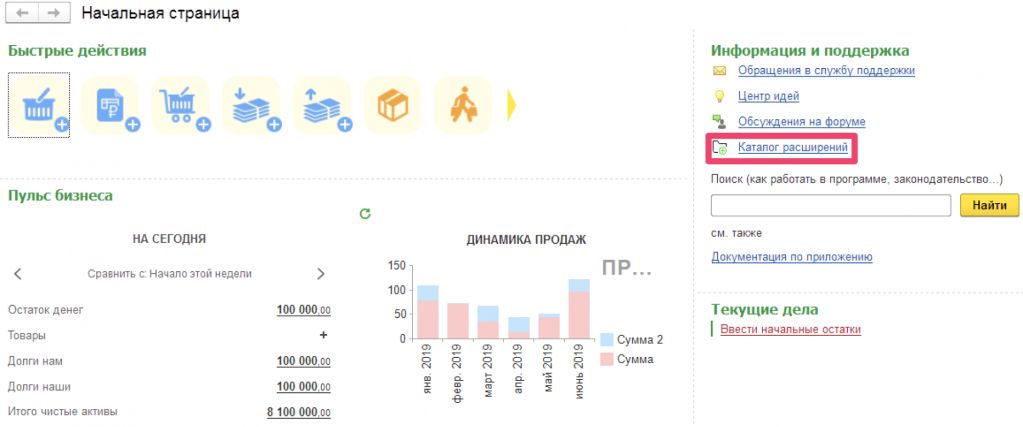The height and width of the screenshot is (427, 1023).
Task: Click the truncated ПР... widget heading
Action: click(626, 268)
